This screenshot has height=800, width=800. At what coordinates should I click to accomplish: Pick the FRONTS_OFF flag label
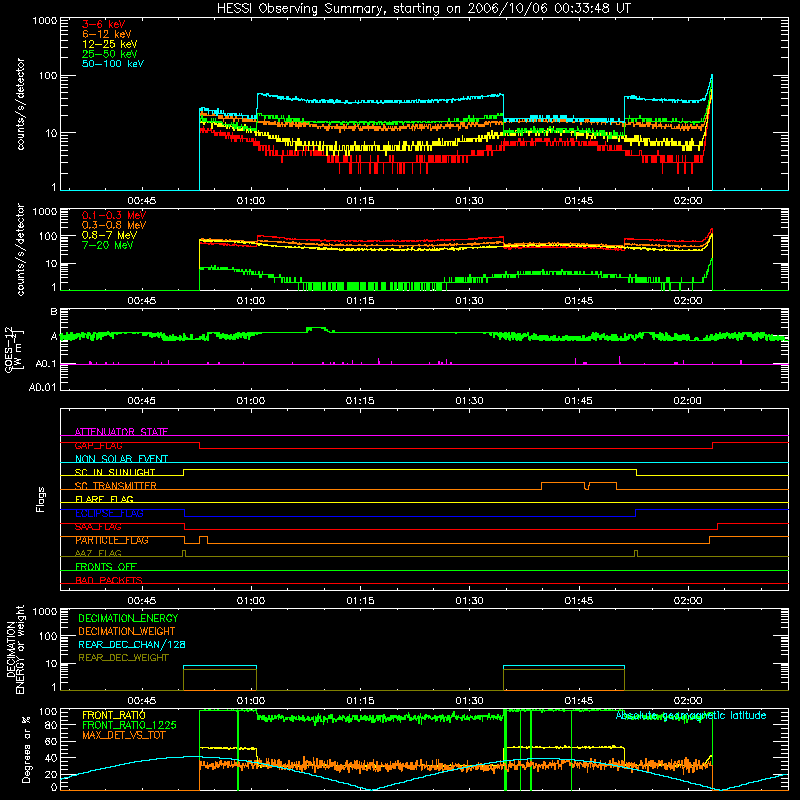[x=106, y=567]
